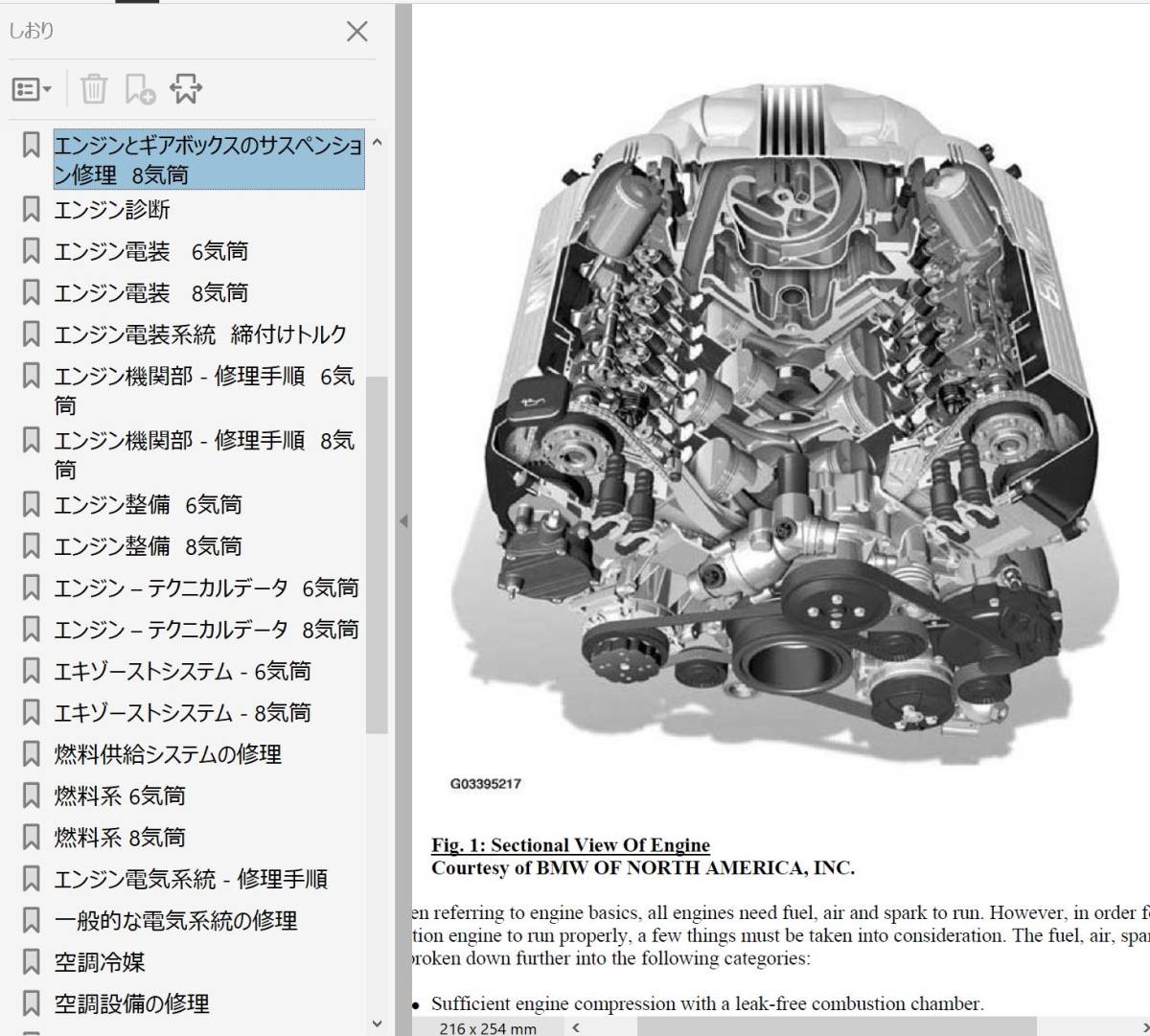Screen dimensions: 1150x1036
Task: Click bookmark icon beside 一般的な電気系統の修理
Action: pos(32,921)
